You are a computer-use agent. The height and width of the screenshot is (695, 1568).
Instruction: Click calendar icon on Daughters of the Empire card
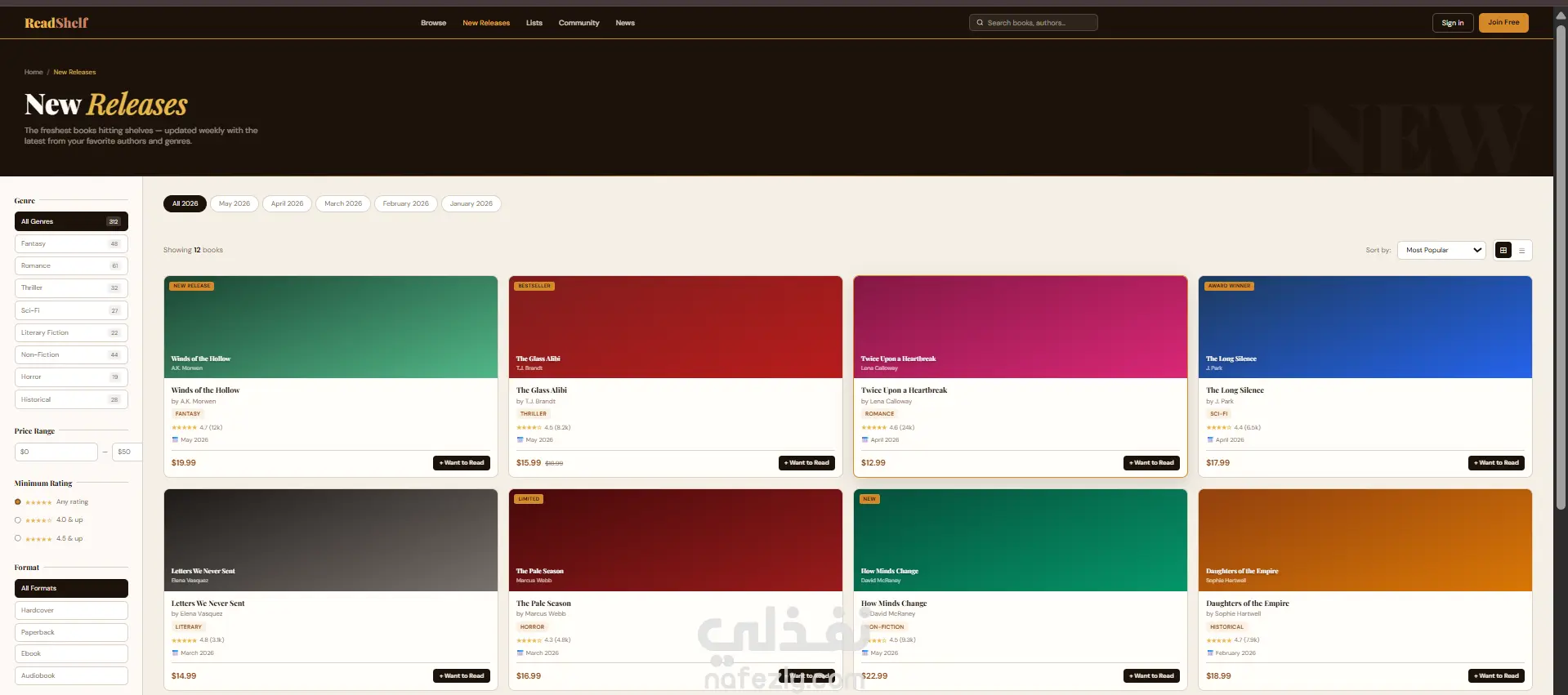point(1210,653)
